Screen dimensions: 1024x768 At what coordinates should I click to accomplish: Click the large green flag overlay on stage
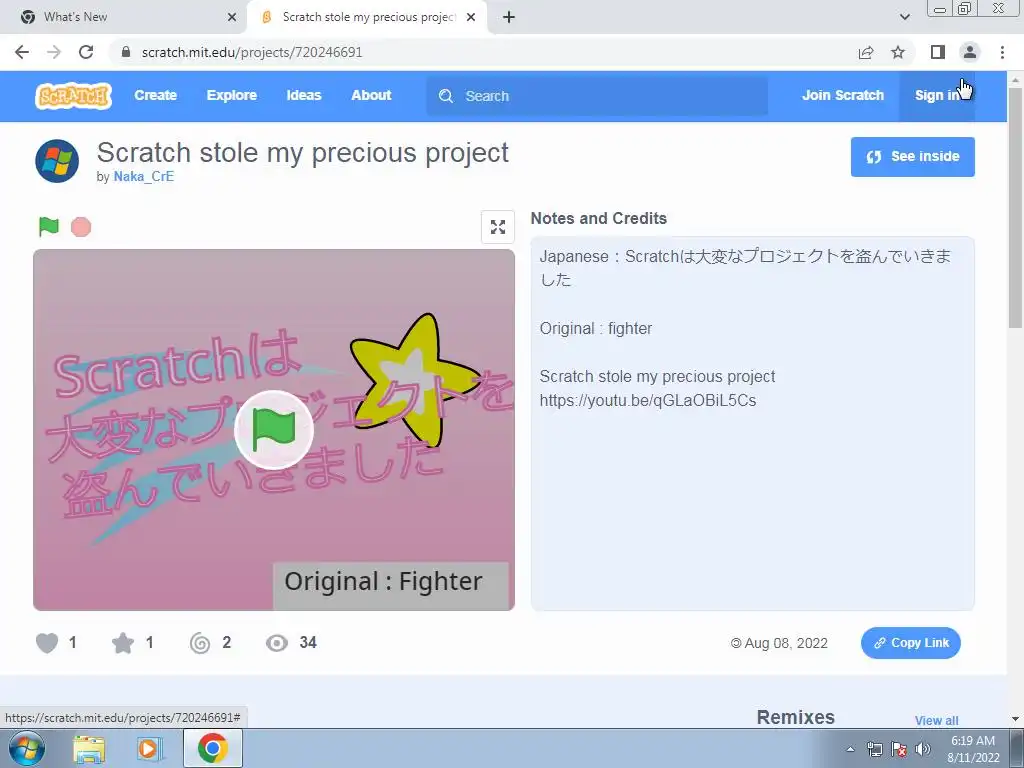(x=274, y=430)
